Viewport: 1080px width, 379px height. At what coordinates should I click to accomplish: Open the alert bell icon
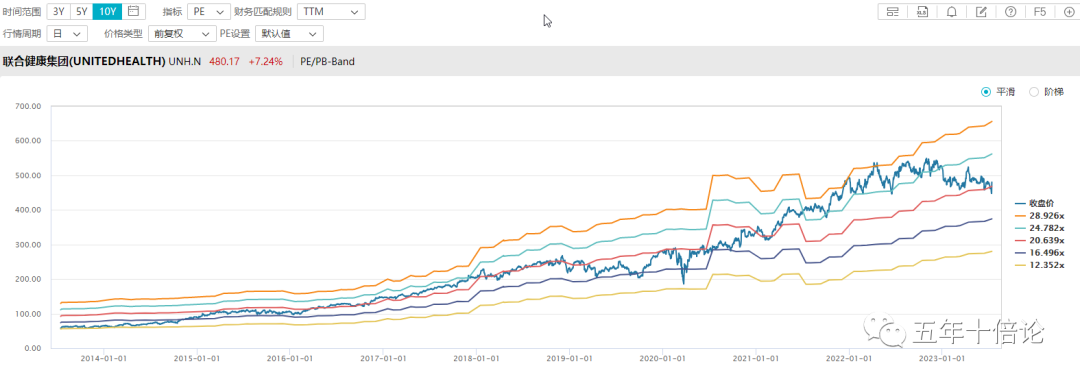click(x=951, y=12)
